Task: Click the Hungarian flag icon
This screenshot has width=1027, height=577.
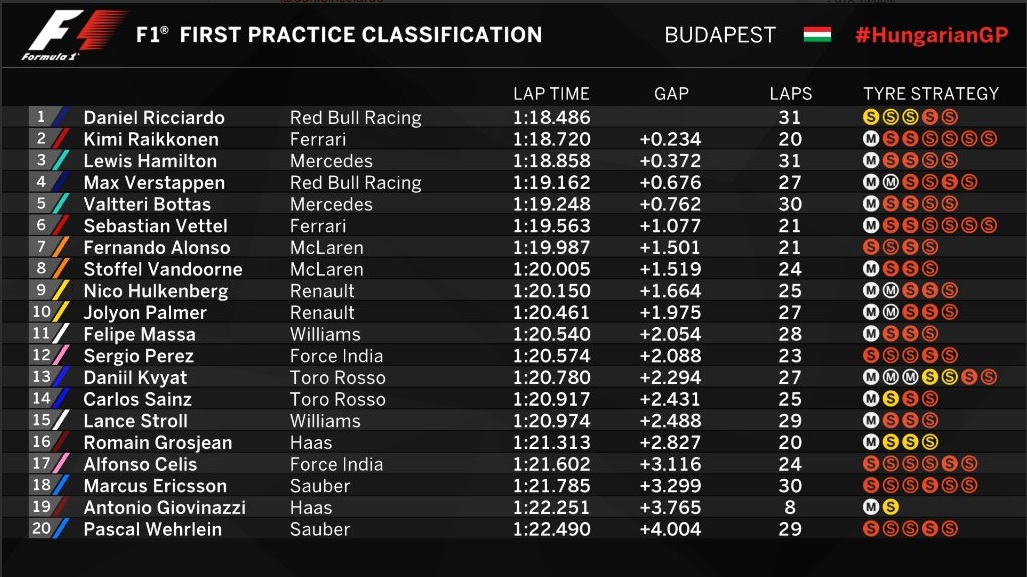Action: (817, 35)
